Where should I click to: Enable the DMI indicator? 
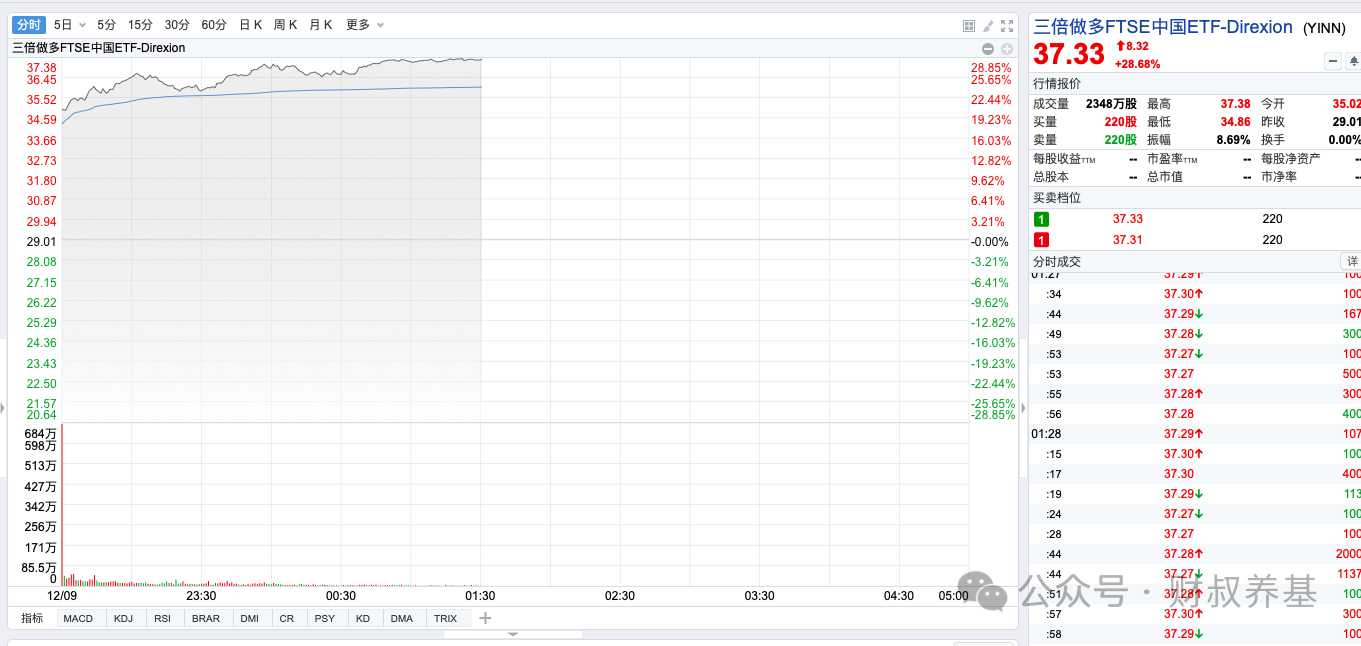251,618
